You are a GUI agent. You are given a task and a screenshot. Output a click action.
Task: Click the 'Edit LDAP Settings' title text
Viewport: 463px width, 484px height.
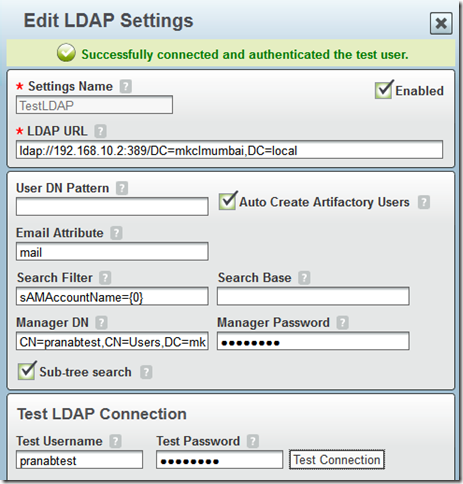pyautogui.click(x=108, y=21)
